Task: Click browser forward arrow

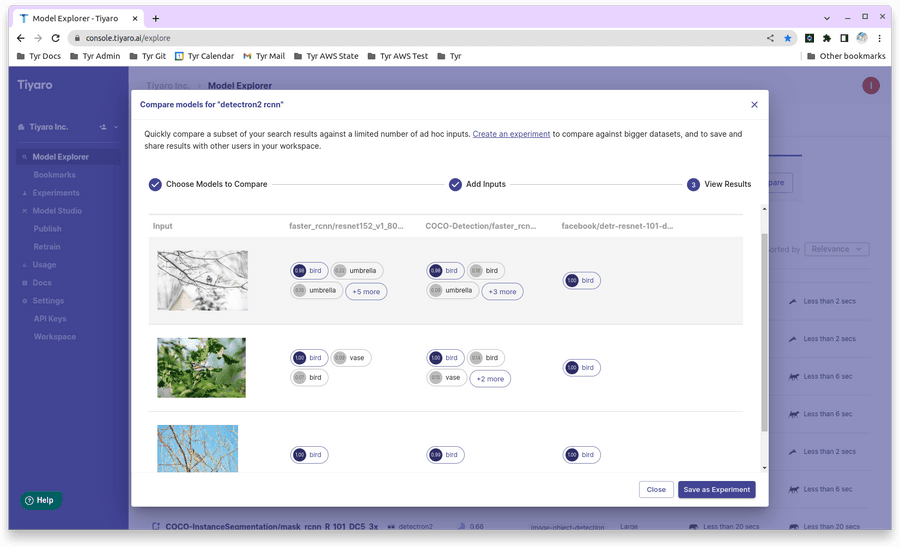Action: coord(38,38)
